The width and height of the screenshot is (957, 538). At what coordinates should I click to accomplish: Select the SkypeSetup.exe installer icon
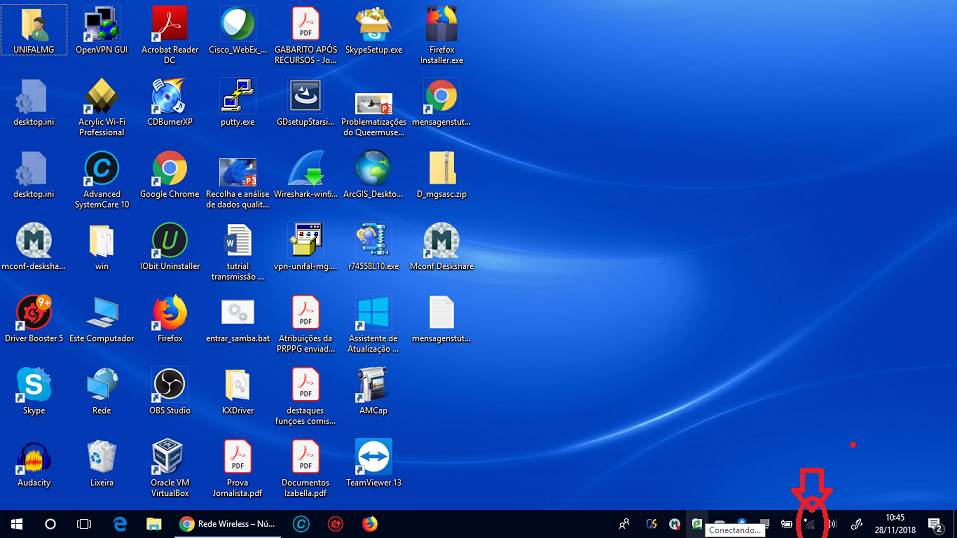(x=374, y=29)
